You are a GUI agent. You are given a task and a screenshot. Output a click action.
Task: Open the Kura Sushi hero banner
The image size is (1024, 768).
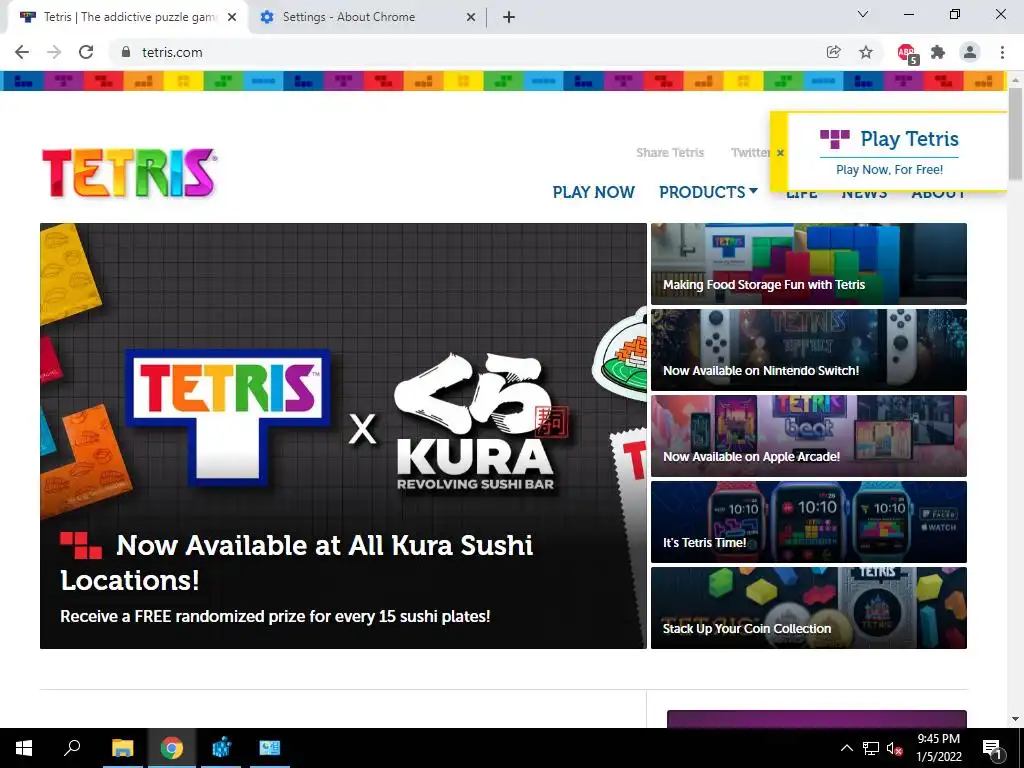(343, 436)
